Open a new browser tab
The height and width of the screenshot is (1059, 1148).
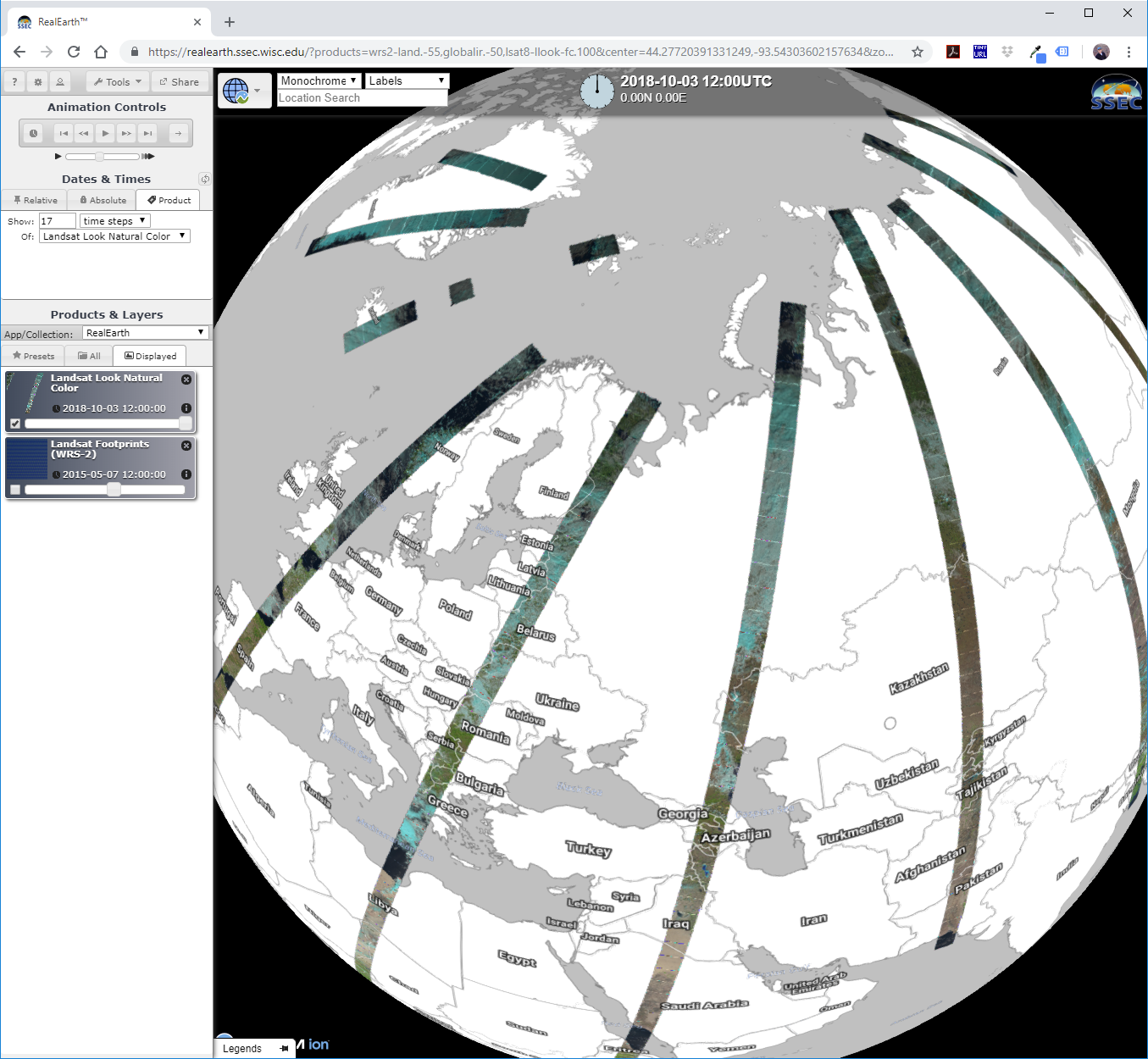click(230, 22)
